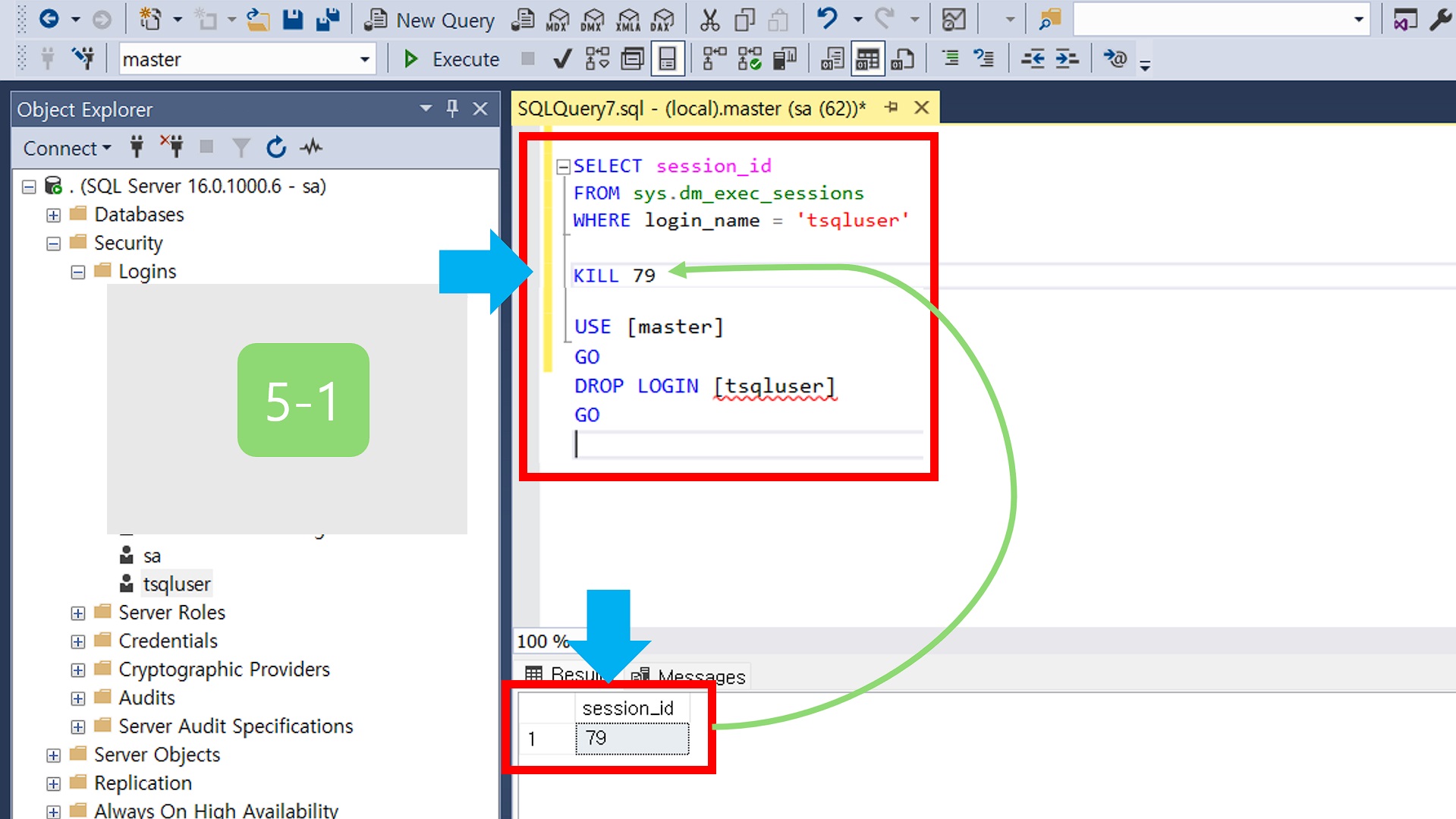1456x819 pixels.
Task: Open the Connect dropdown in Object Explorer
Action: coord(67,148)
